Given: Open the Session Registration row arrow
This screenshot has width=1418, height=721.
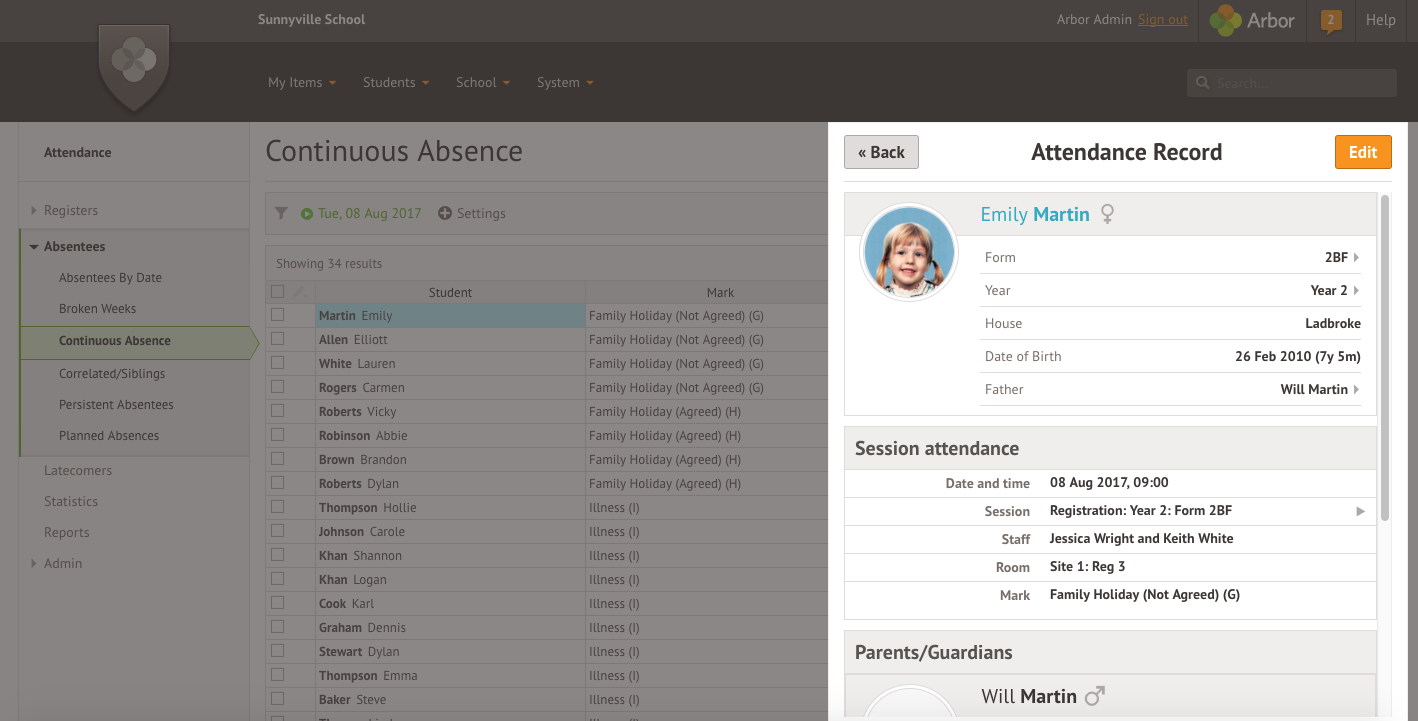Looking at the screenshot, I should (1360, 511).
